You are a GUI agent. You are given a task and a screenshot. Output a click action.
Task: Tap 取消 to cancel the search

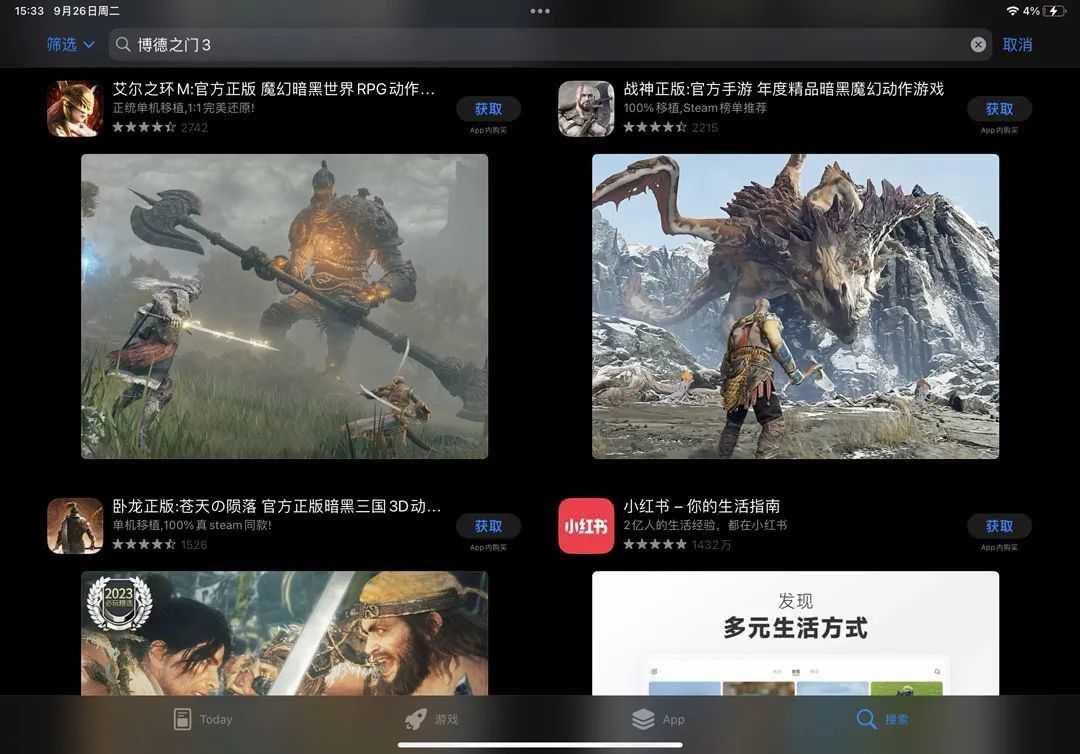click(x=1017, y=45)
